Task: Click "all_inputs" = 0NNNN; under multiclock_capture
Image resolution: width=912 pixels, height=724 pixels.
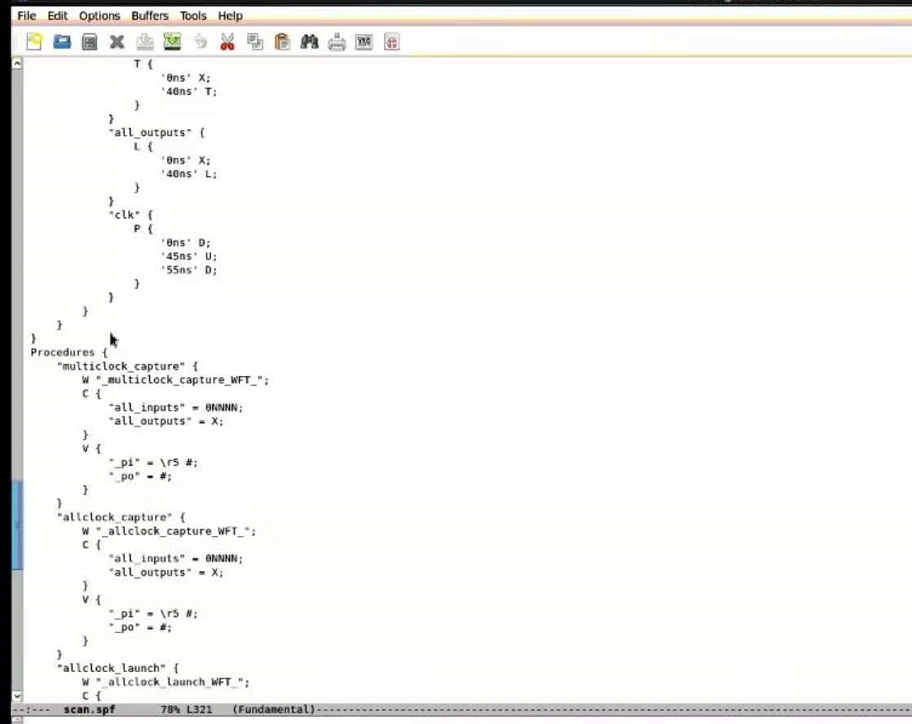Action: [176, 408]
